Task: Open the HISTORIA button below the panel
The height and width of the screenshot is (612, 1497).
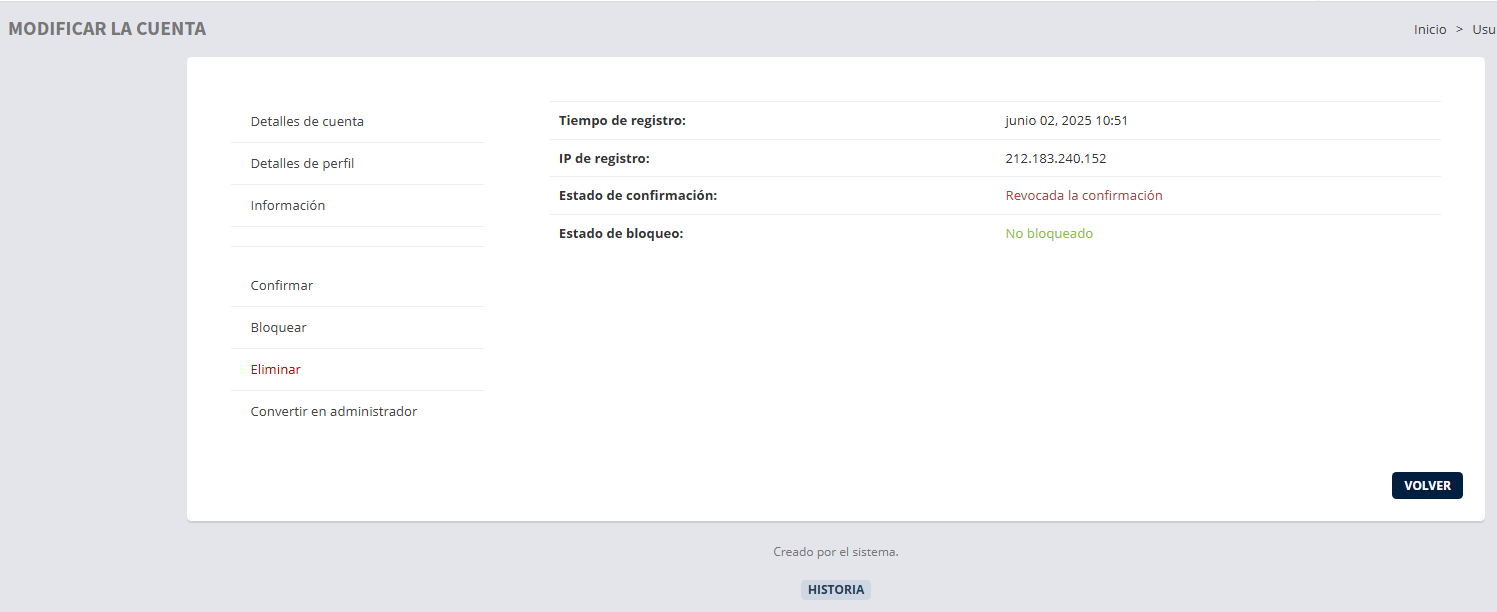Action: [836, 590]
